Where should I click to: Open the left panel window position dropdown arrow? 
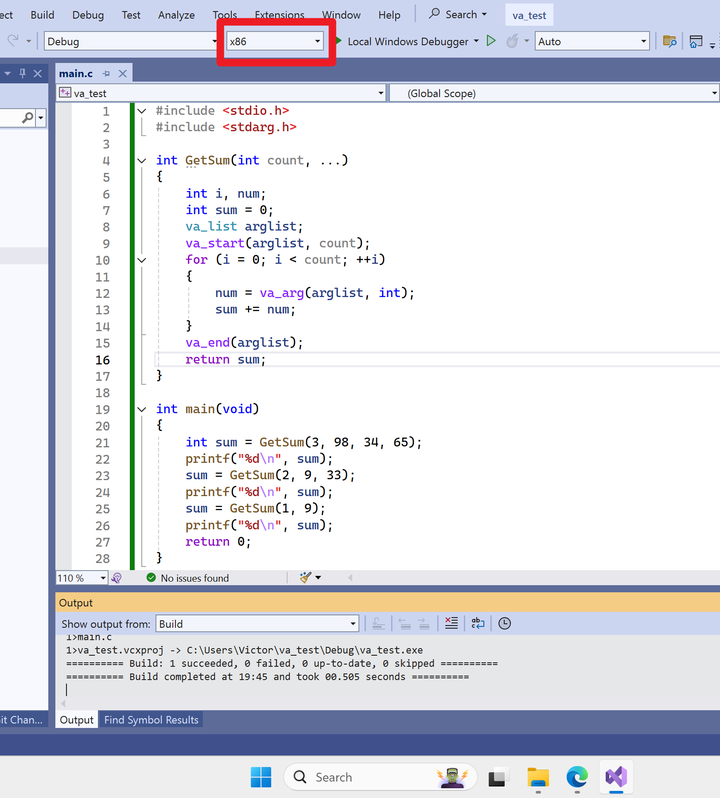click(x=8, y=74)
